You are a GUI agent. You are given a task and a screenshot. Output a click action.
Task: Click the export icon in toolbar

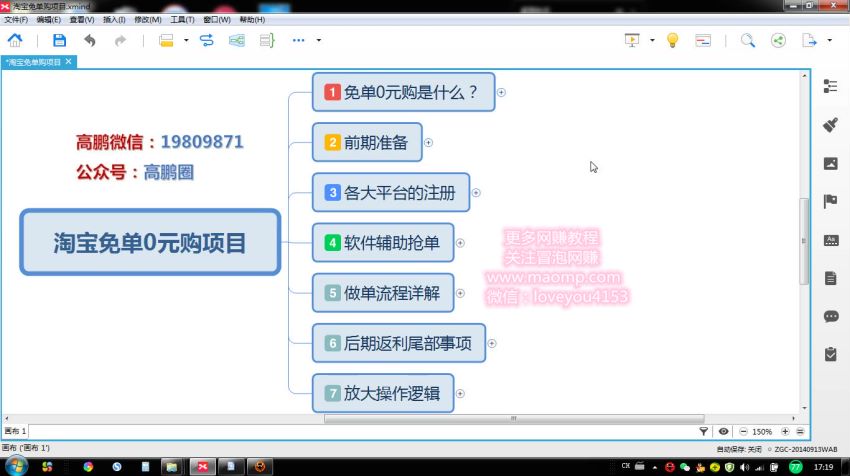point(809,40)
